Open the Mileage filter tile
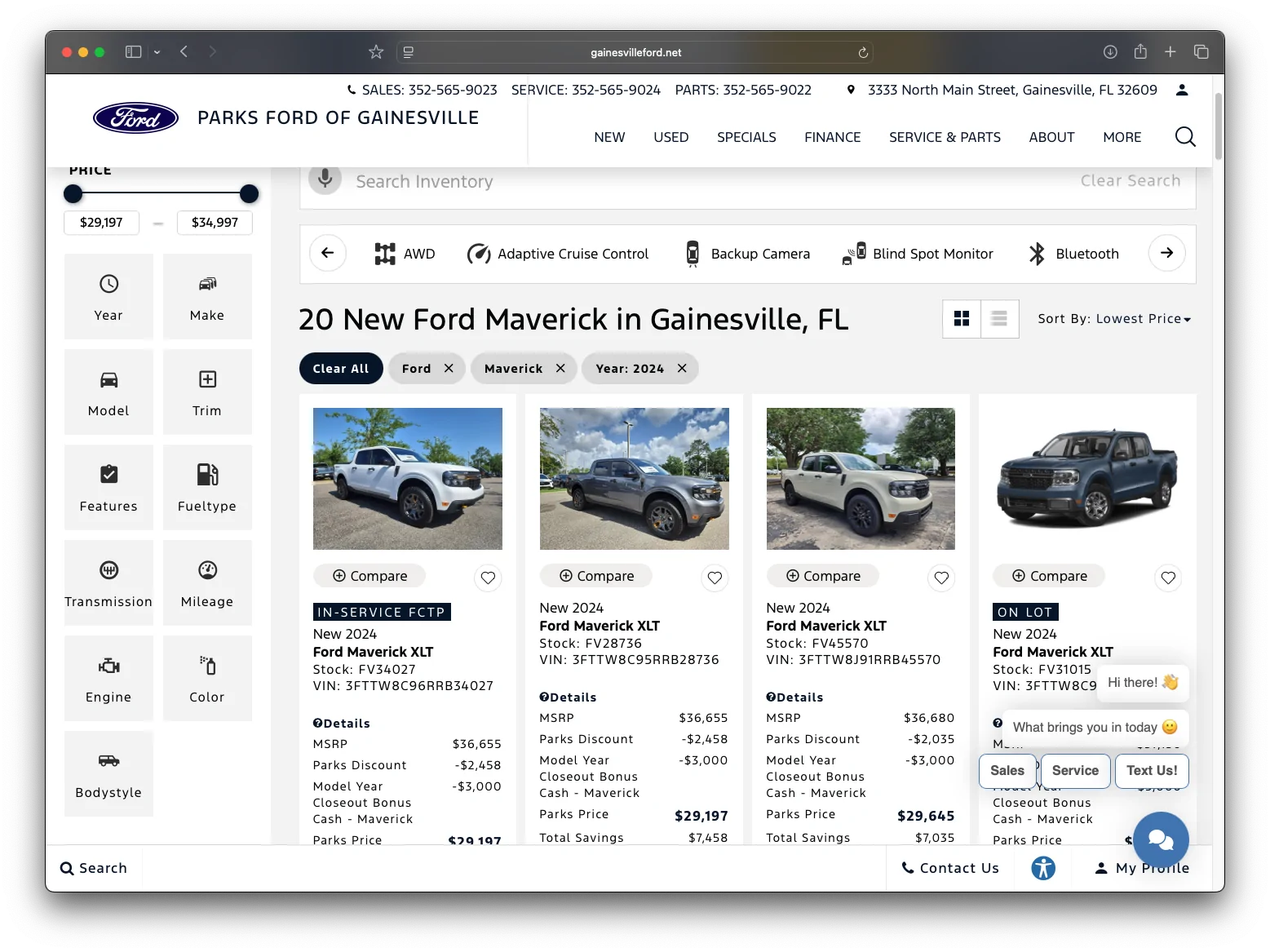 (x=207, y=582)
